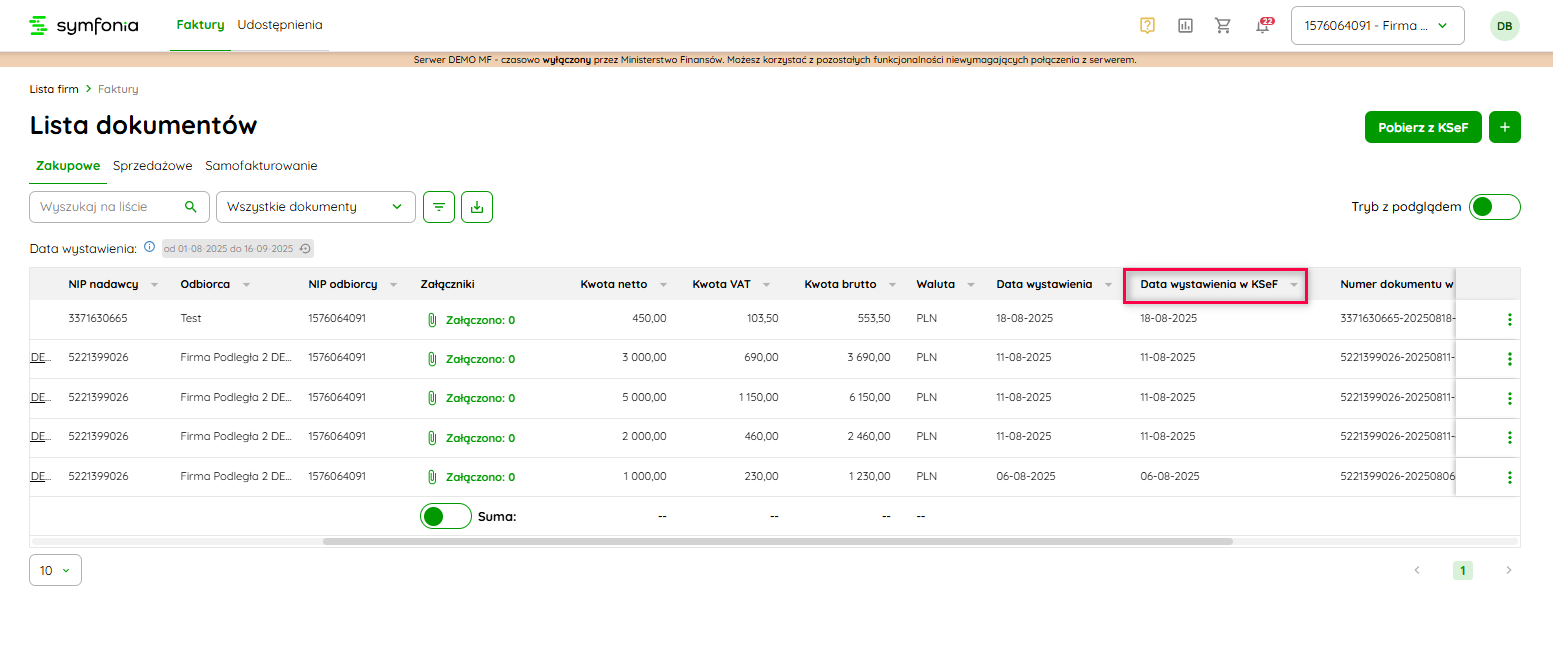This screenshot has height=647, width=1553.
Task: Open the statistics chart icon
Action: tap(1185, 26)
